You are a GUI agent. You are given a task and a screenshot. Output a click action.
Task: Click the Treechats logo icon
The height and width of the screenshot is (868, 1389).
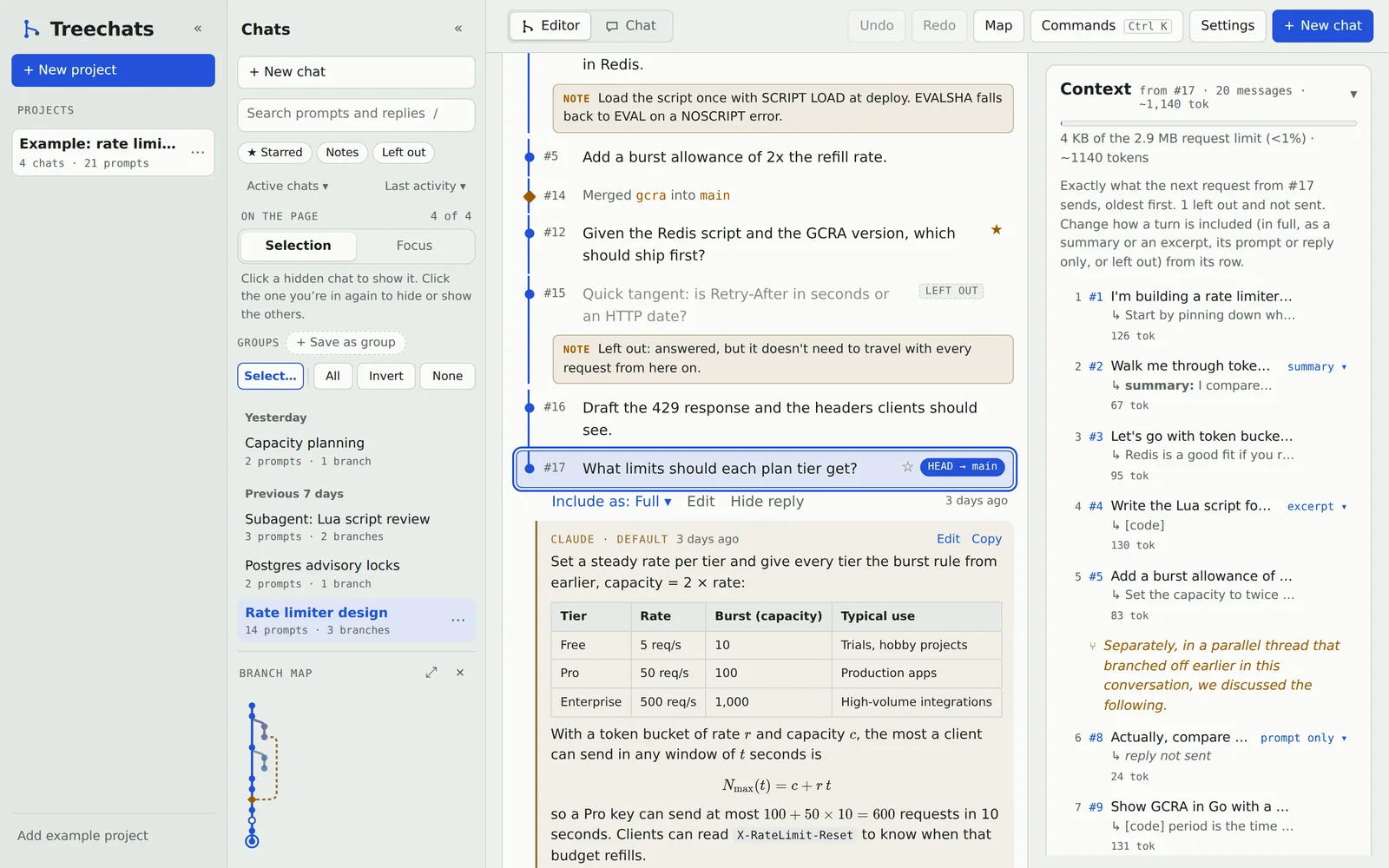31,29
